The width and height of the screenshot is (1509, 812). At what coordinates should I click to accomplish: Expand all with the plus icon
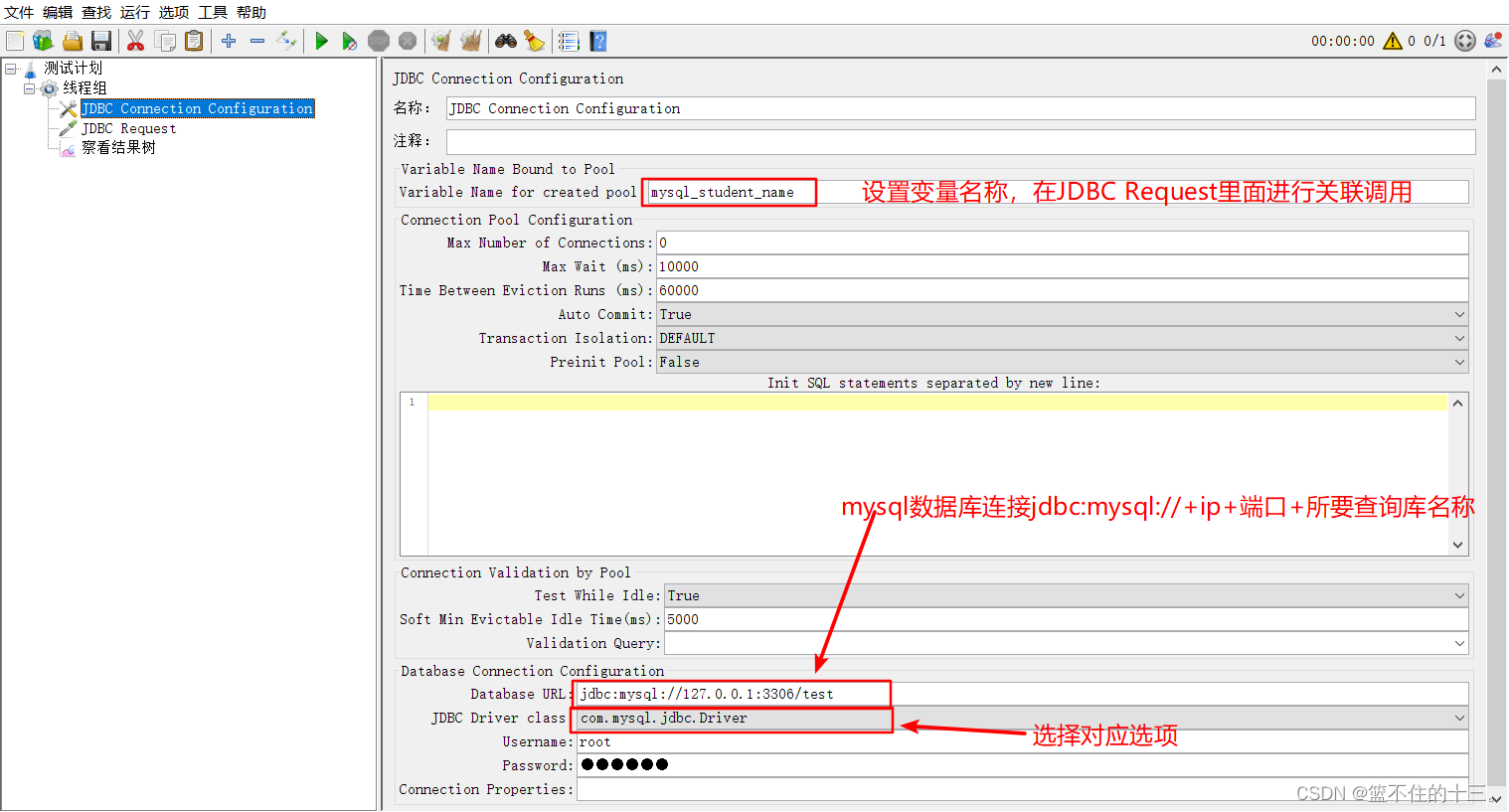[229, 41]
